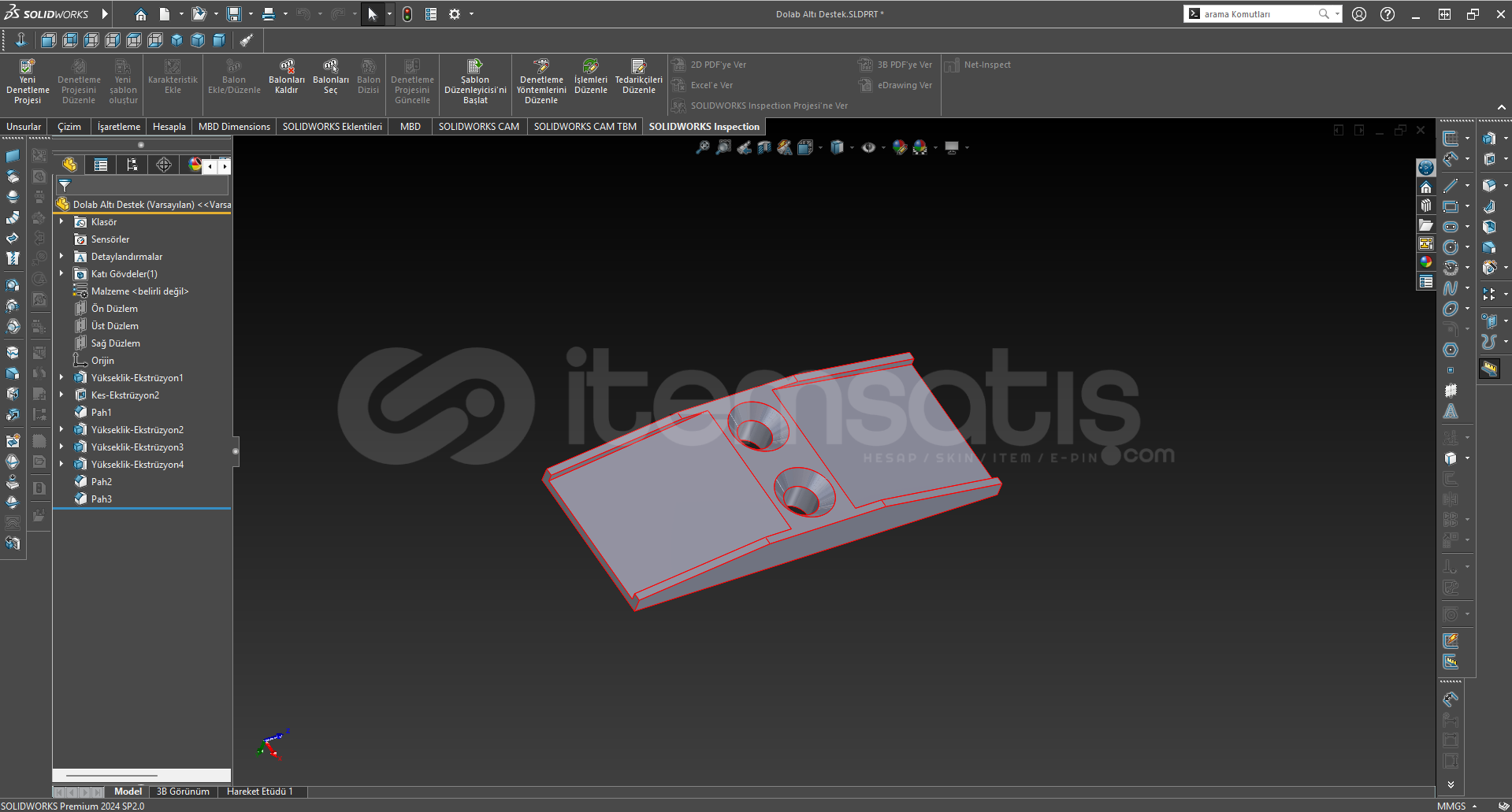This screenshot has height=812, width=1512.
Task: Open the MBD Dimensions tab
Action: click(234, 127)
